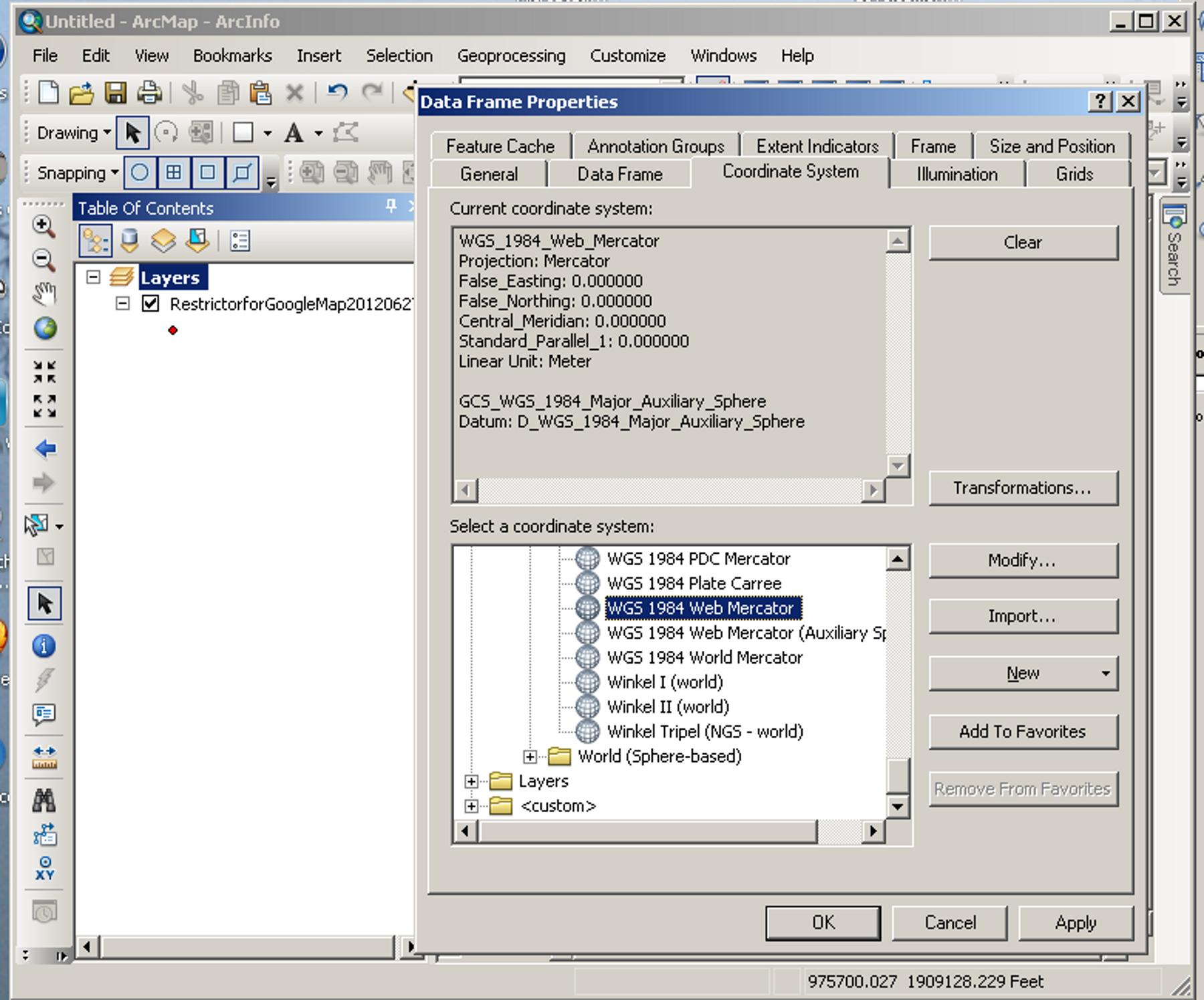
Task: Toggle End Snapping button
Action: (x=174, y=173)
